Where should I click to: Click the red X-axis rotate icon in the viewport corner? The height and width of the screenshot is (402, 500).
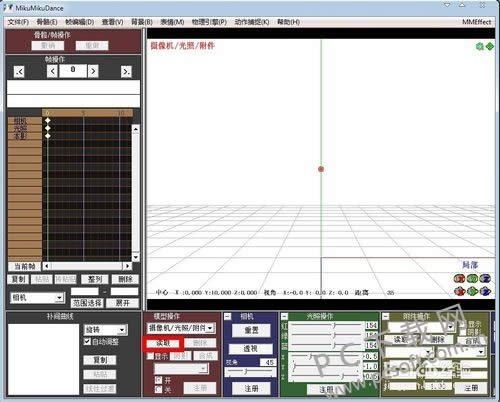pyautogui.click(x=460, y=279)
